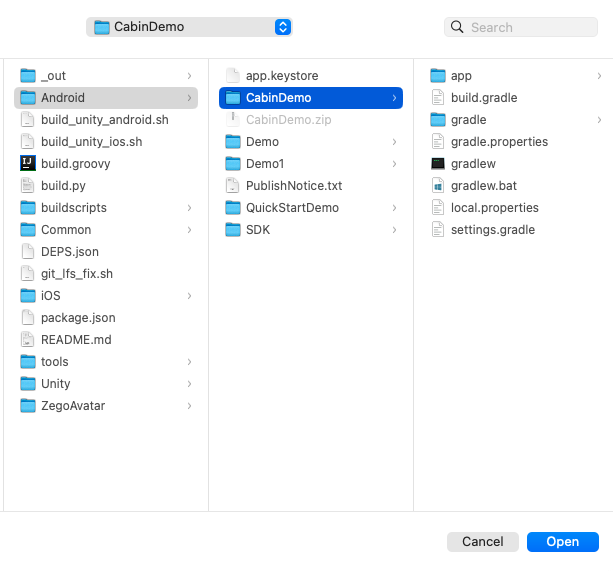
Task: Select the settings.gradle file
Action: pyautogui.click(x=492, y=230)
